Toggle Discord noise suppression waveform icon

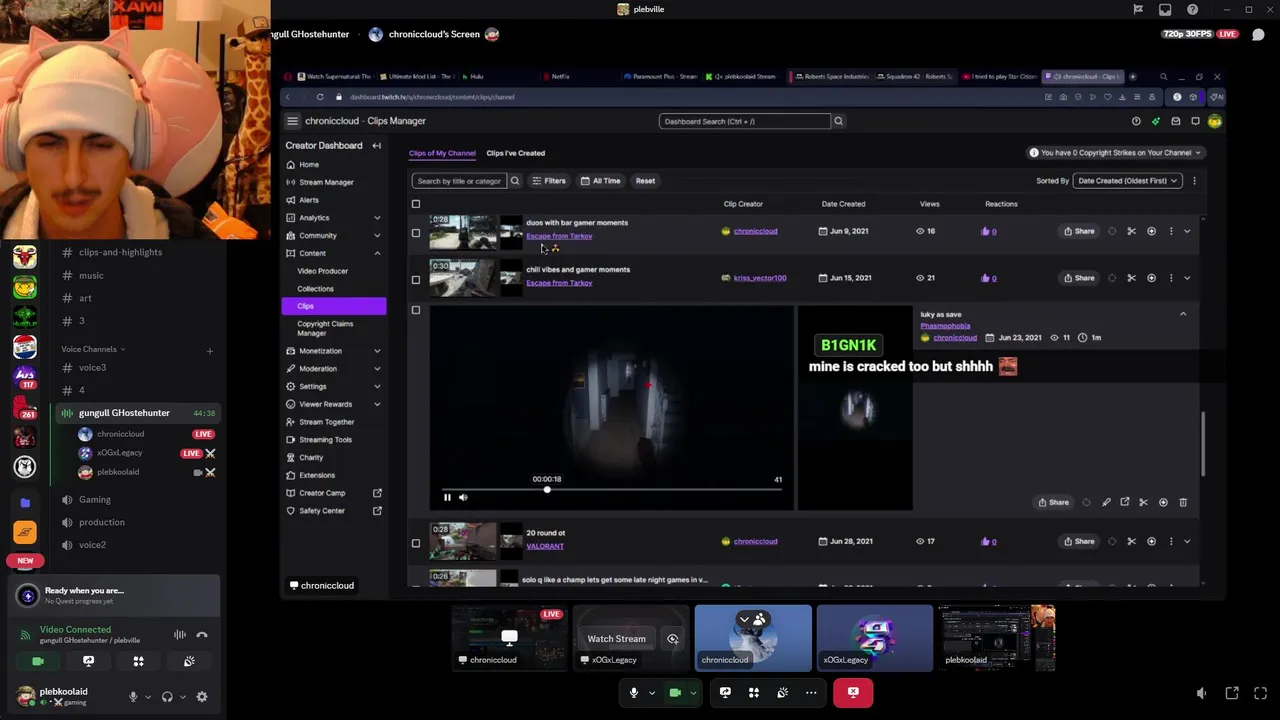point(180,635)
